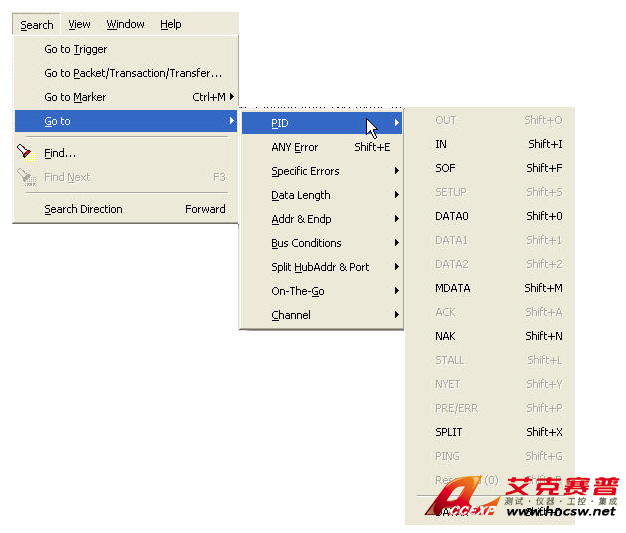Image resolution: width=626 pixels, height=533 pixels.
Task: Choose MDATA from the PID list
Action: (453, 288)
